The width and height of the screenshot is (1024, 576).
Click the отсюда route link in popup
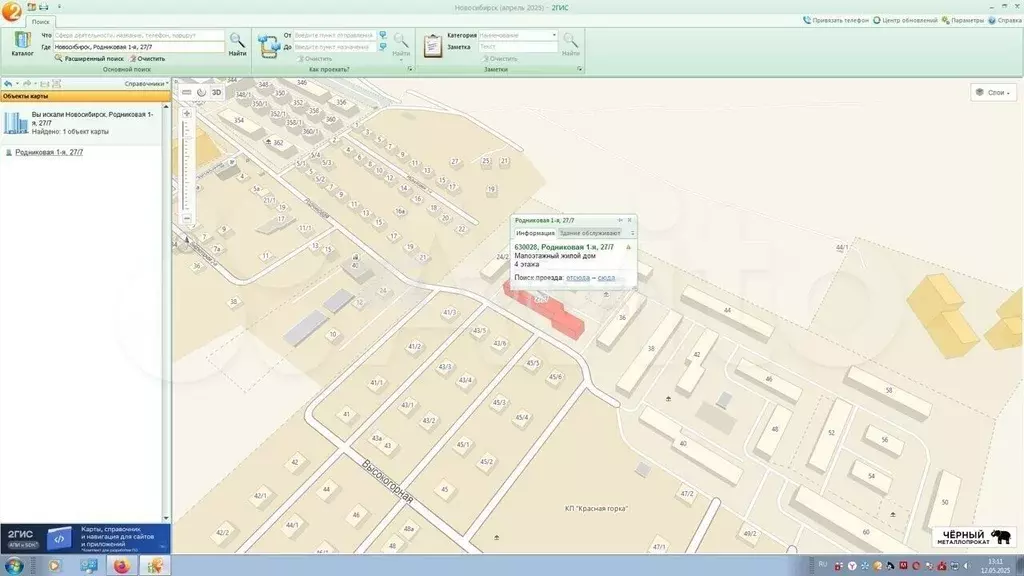(578, 278)
